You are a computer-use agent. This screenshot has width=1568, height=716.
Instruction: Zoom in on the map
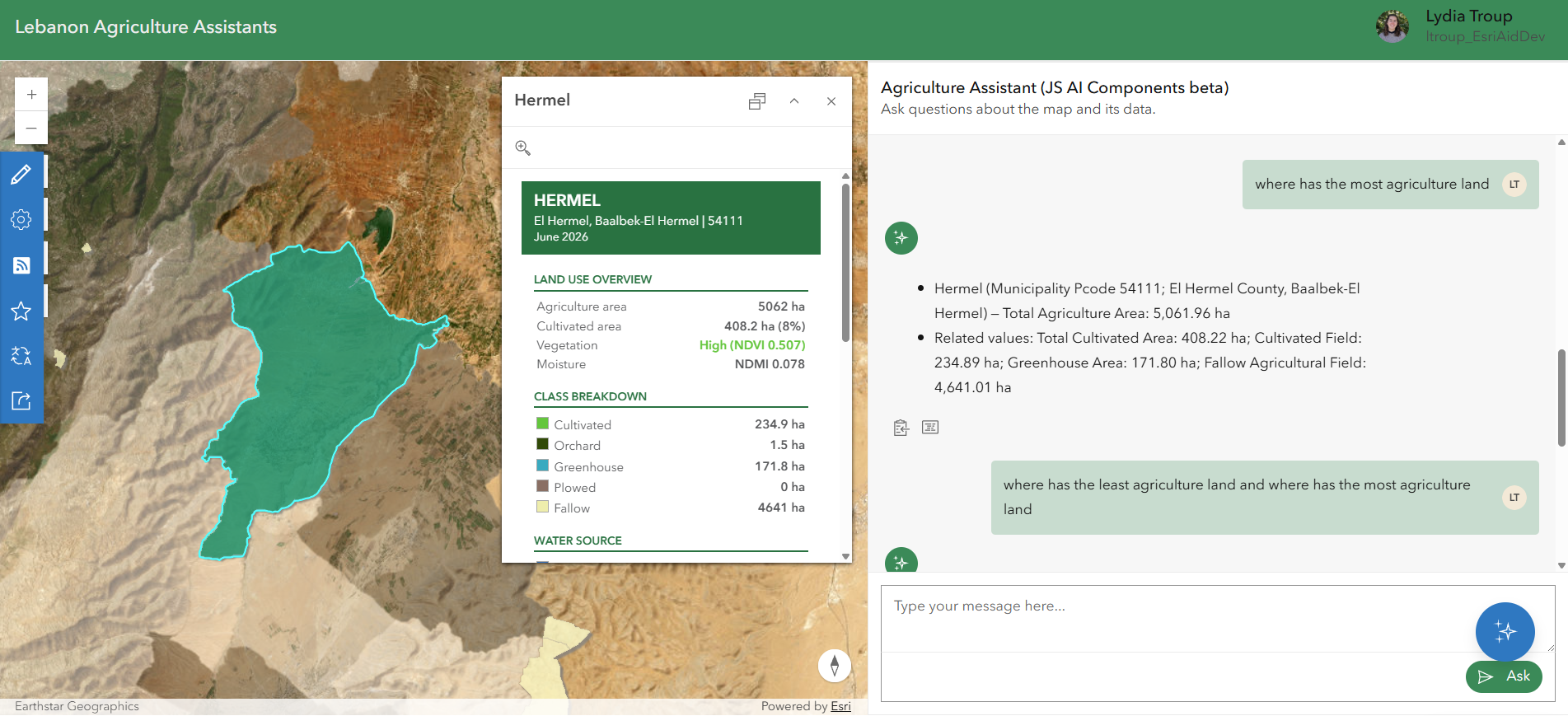31,95
